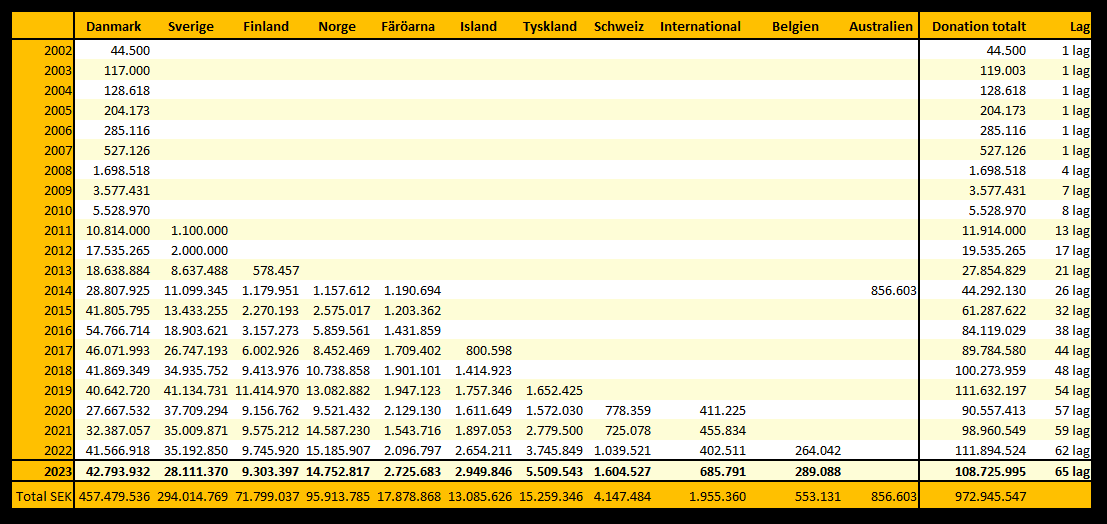Click Danmark 2016 value 54.766.714

pos(119,330)
